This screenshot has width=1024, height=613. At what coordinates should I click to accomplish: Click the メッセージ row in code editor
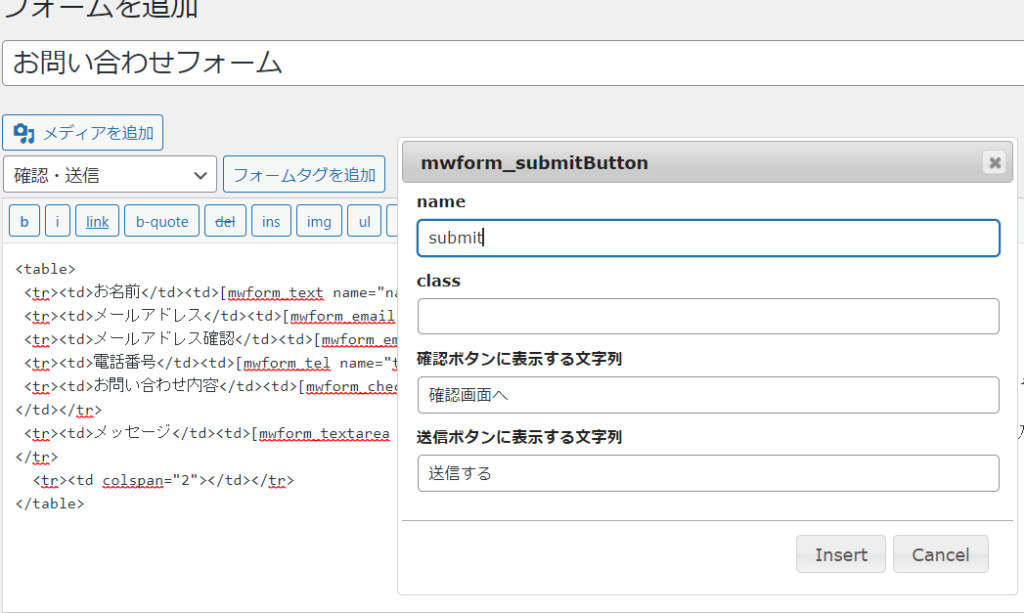click(x=207, y=433)
